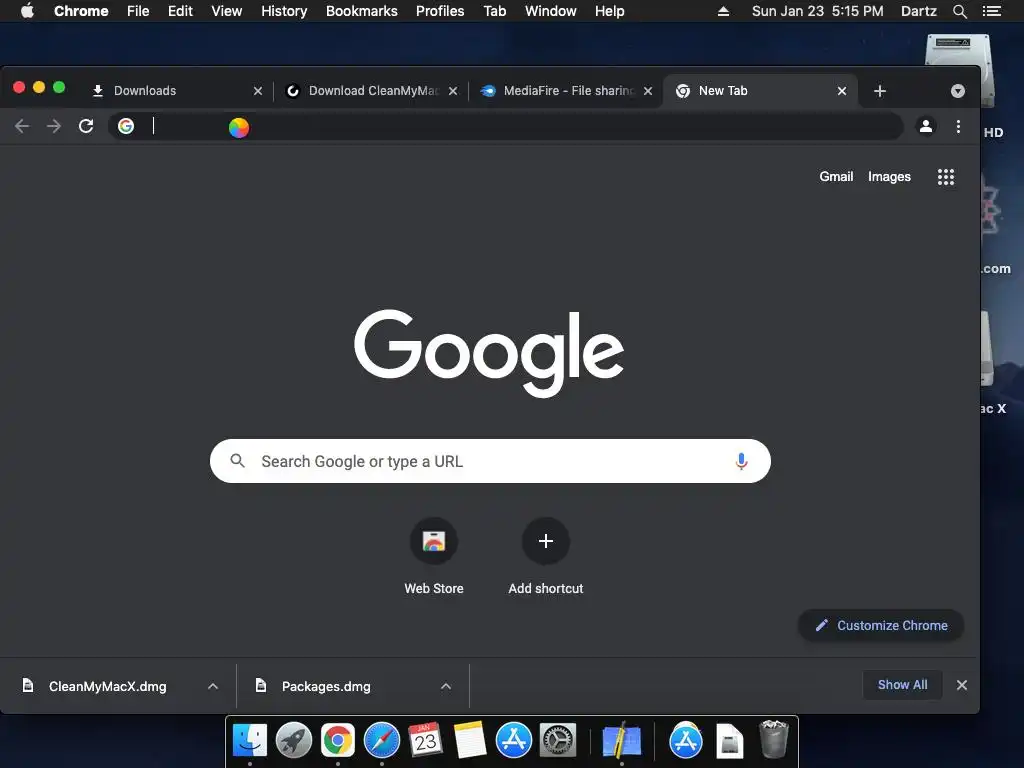Click the address bar field
Screen dimensions: 1024x768
506,126
